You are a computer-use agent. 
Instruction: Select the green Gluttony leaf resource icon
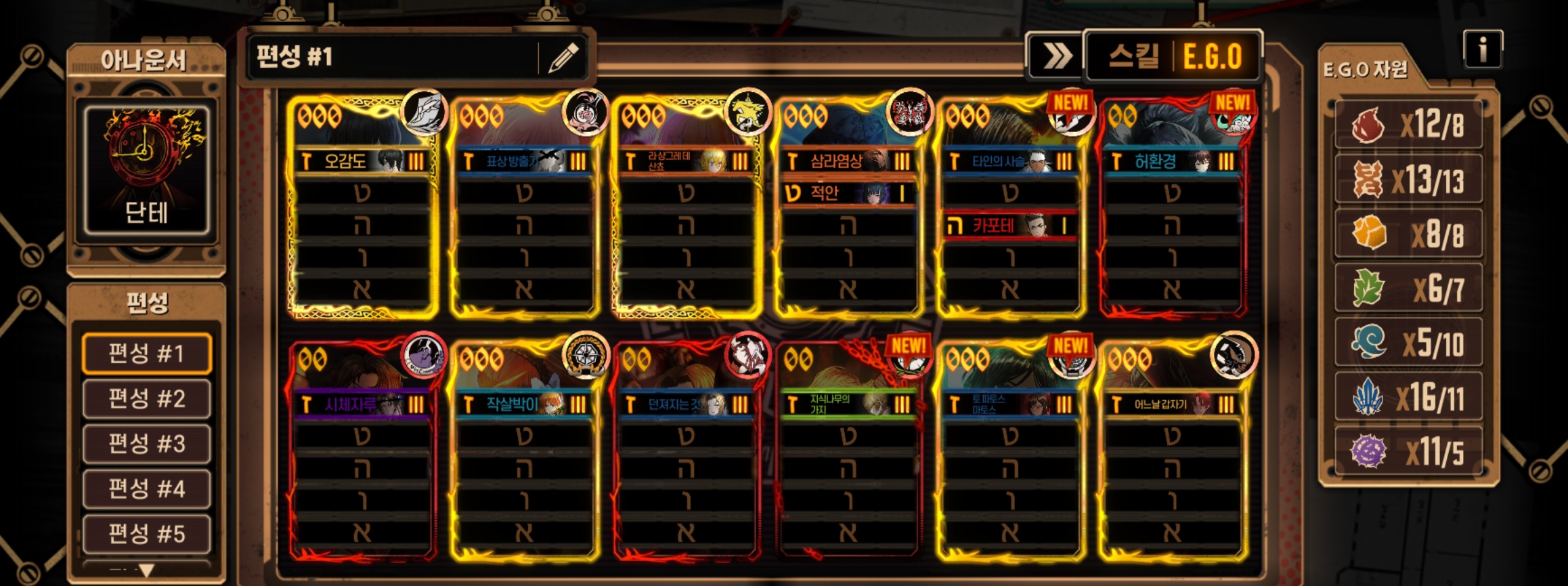click(x=1368, y=288)
